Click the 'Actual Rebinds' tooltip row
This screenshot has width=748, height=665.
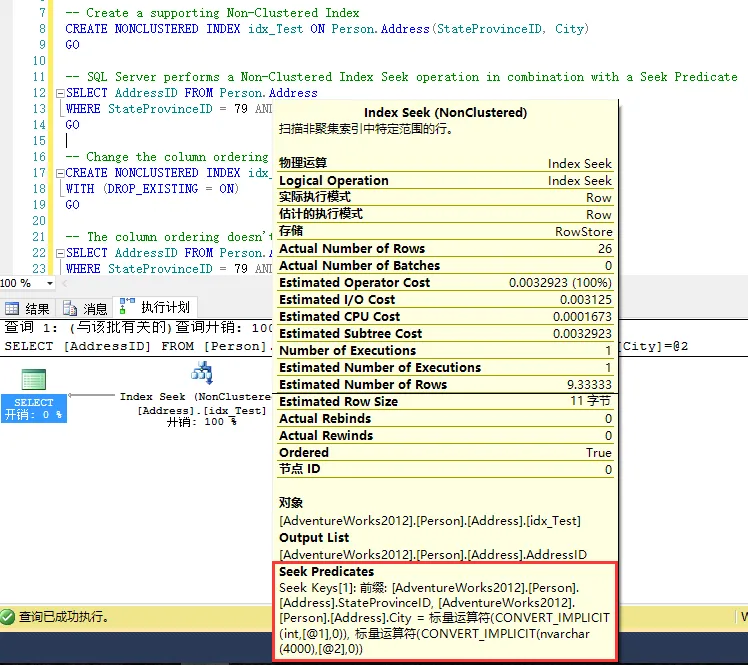pos(445,419)
